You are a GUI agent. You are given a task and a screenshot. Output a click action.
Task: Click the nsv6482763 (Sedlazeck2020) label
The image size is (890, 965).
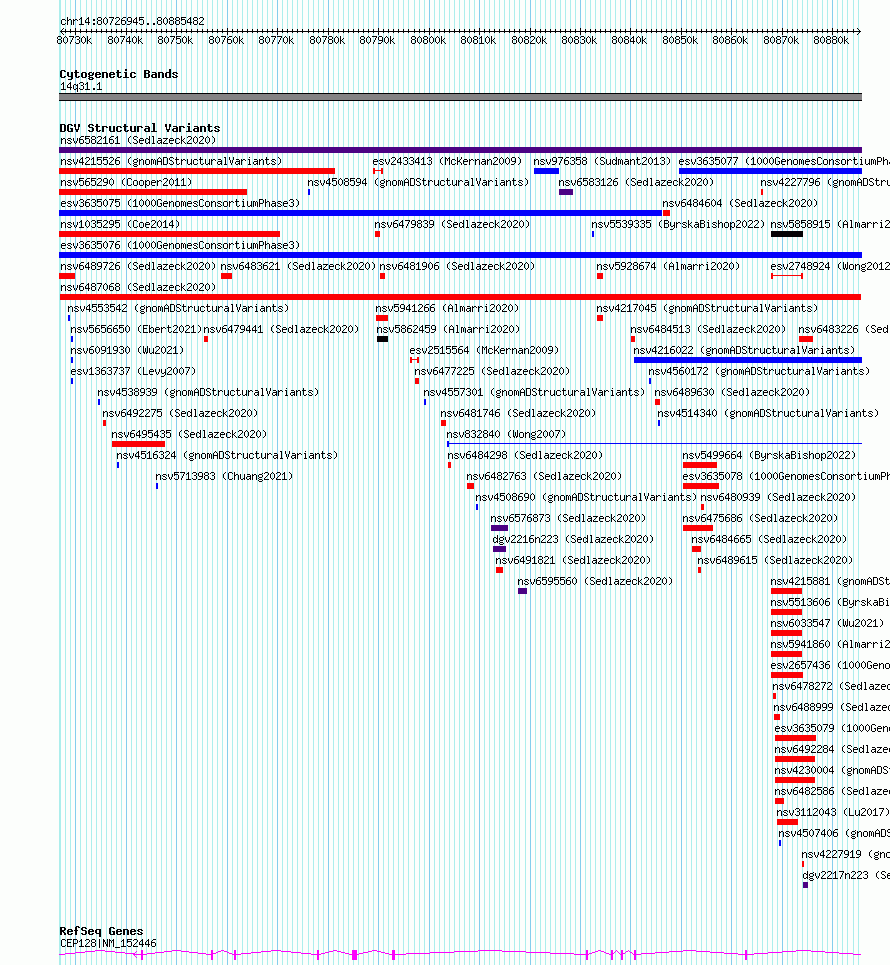[544, 476]
